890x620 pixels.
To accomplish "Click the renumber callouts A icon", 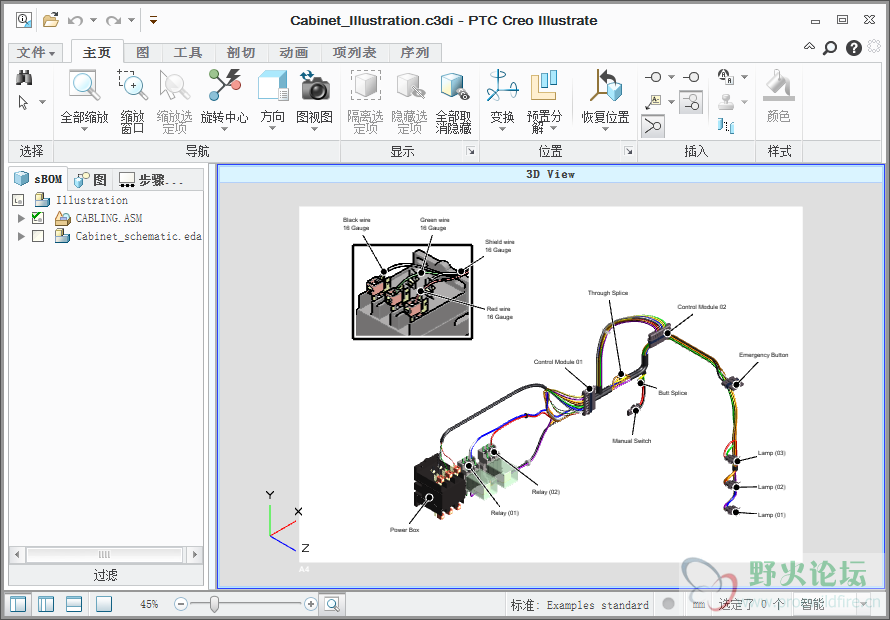I will 725,76.
